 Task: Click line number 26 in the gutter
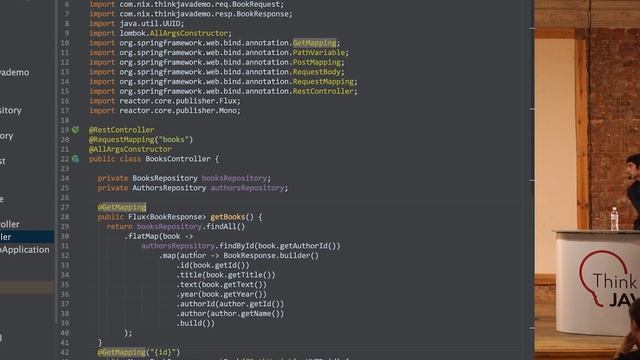tap(65, 198)
